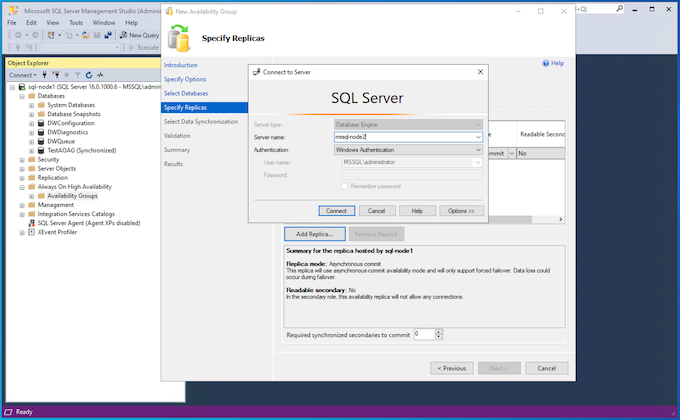Select 'TestAOAG (Synchronized)' in the tree
680x420 pixels.
coord(82,151)
